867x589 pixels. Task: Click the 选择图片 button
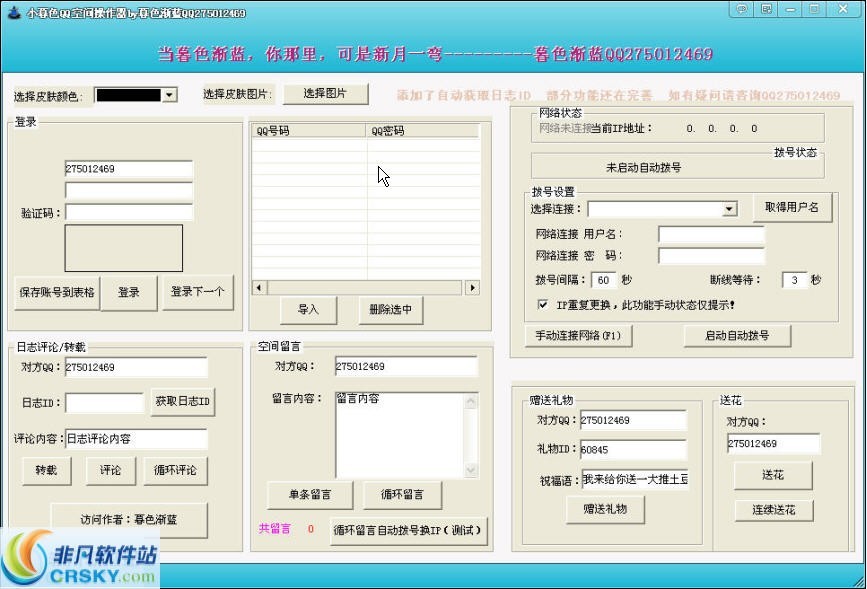325,93
